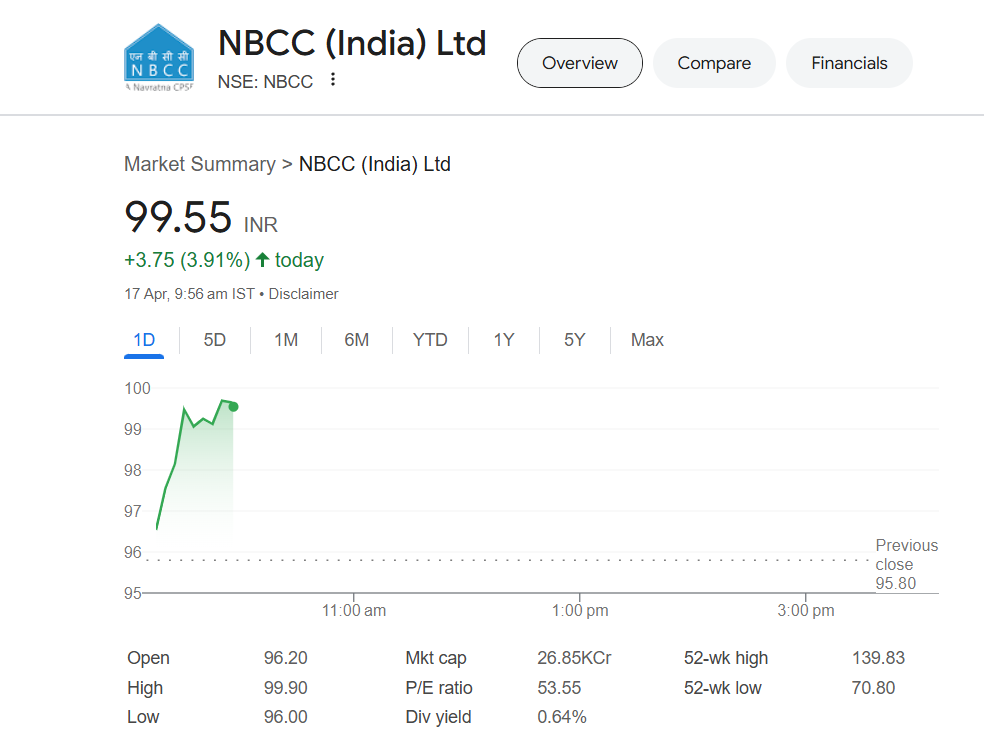Click the green up arrow next to today
This screenshot has height=739, width=984.
pos(262,260)
